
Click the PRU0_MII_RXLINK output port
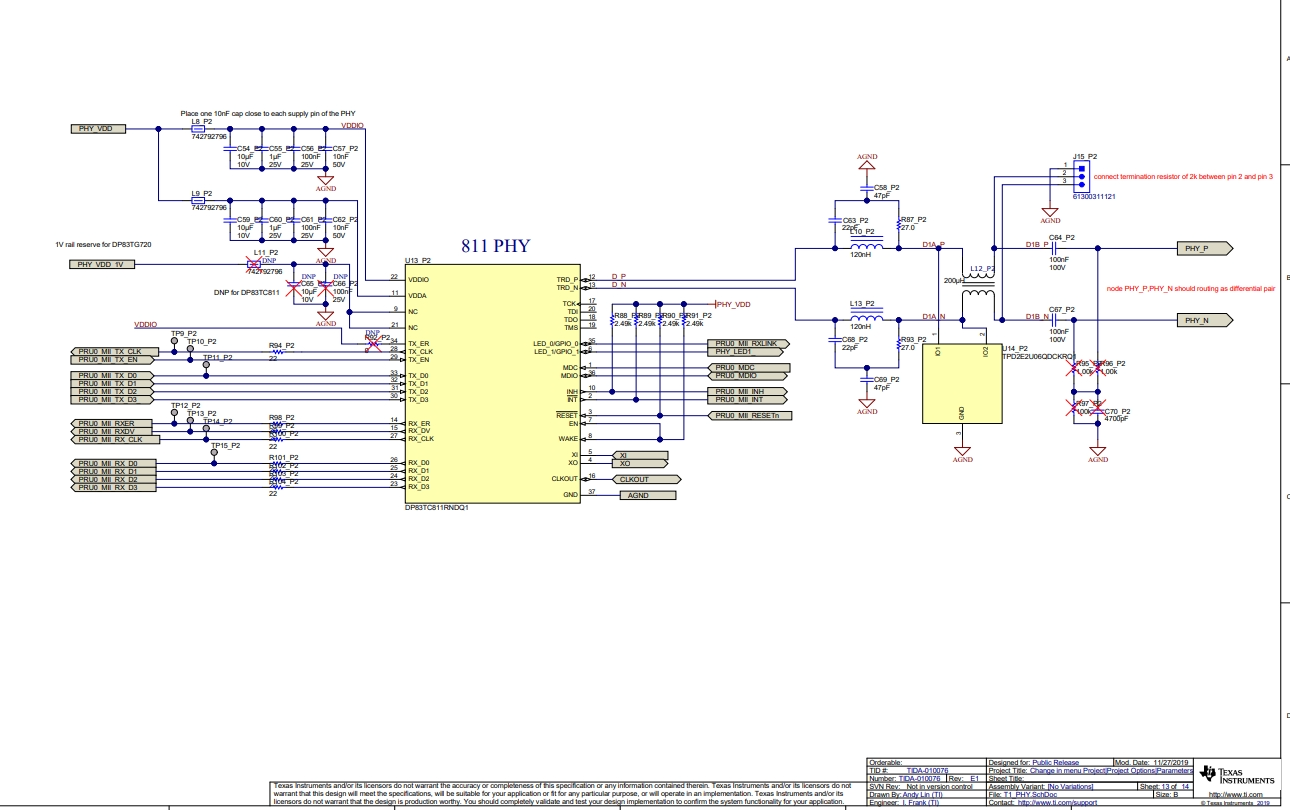coord(749,344)
